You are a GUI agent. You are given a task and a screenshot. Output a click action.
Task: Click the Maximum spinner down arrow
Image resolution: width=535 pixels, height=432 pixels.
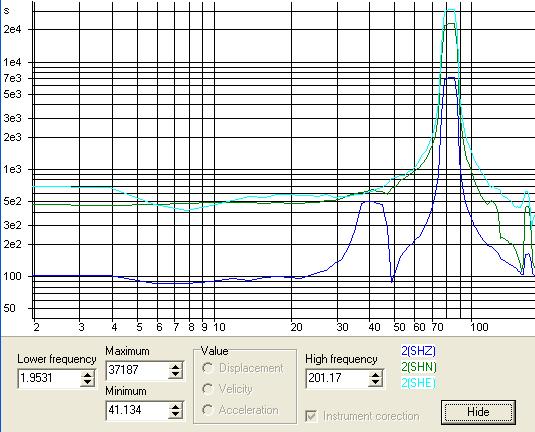click(175, 374)
